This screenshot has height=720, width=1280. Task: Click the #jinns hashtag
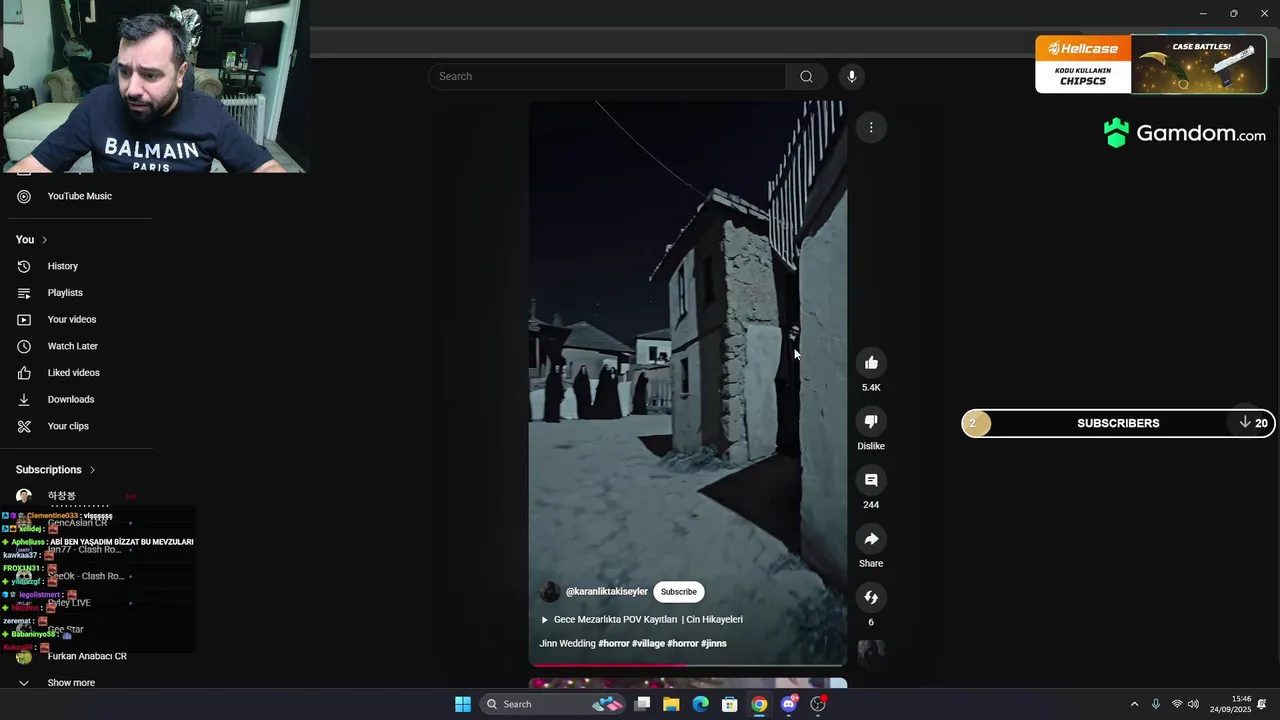point(714,644)
